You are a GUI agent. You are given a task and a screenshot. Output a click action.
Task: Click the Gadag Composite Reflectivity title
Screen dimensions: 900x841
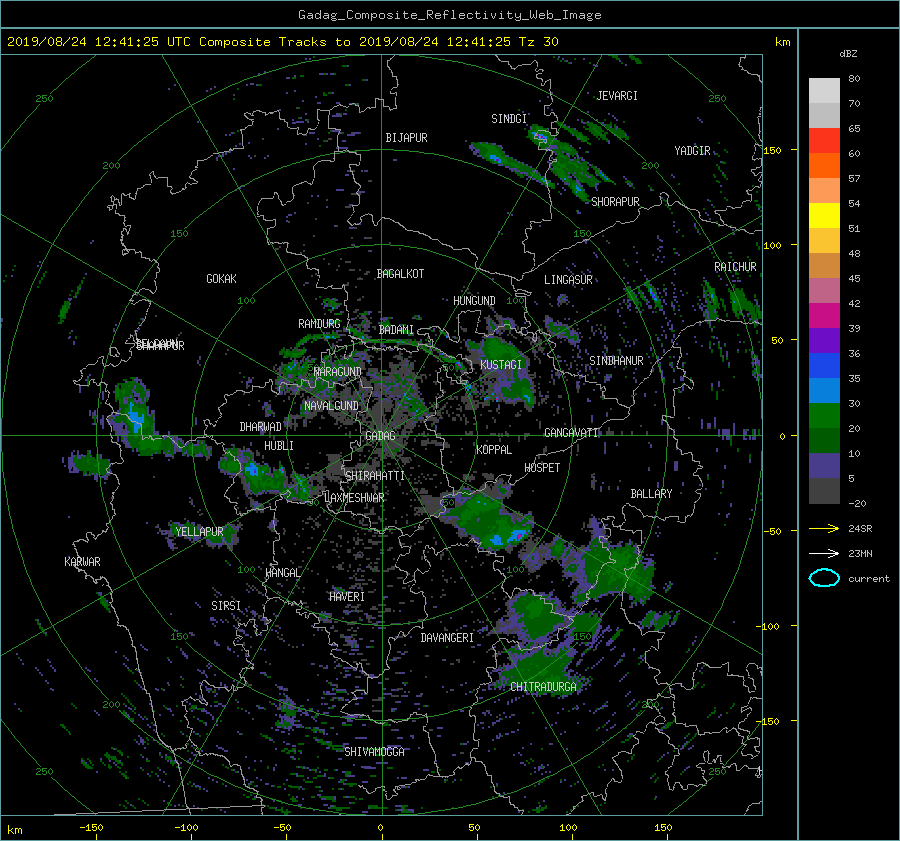click(449, 15)
